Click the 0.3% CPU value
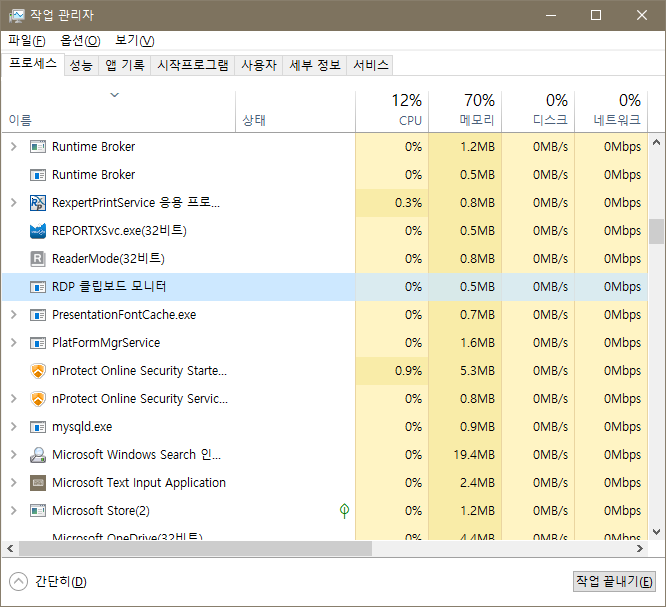The width and height of the screenshot is (666, 607). click(x=409, y=203)
